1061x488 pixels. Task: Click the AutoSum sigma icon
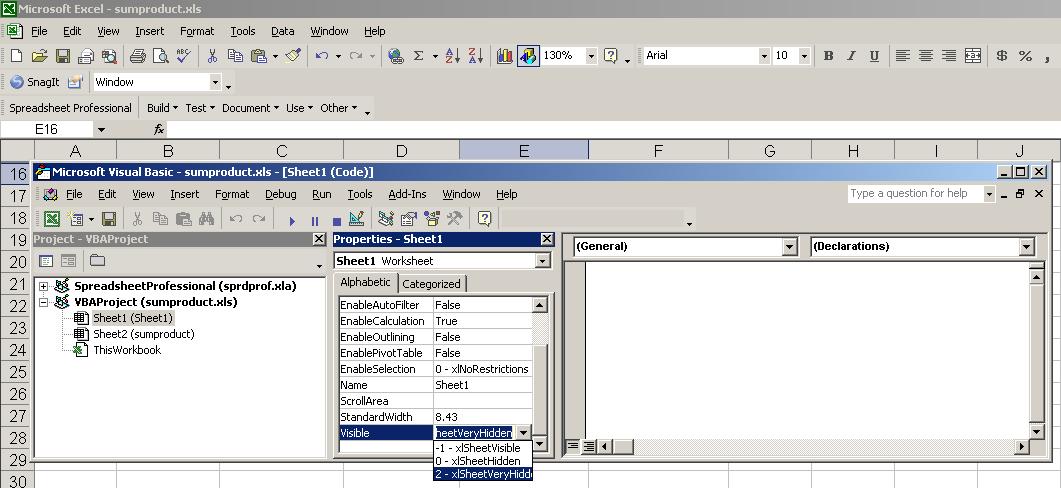click(x=419, y=56)
